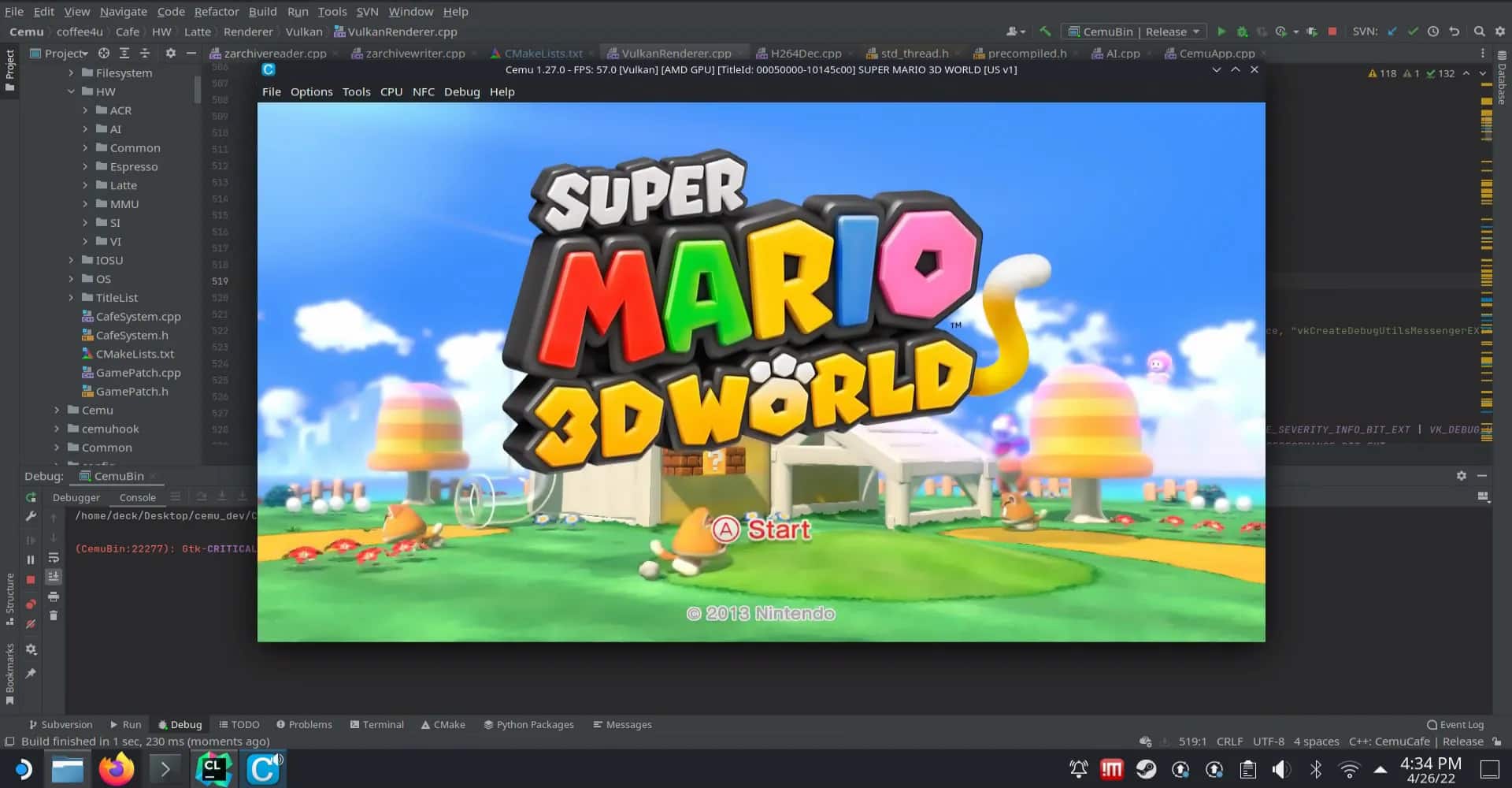
Task: Collapse the HW folder in the project tree
Action: (72, 91)
